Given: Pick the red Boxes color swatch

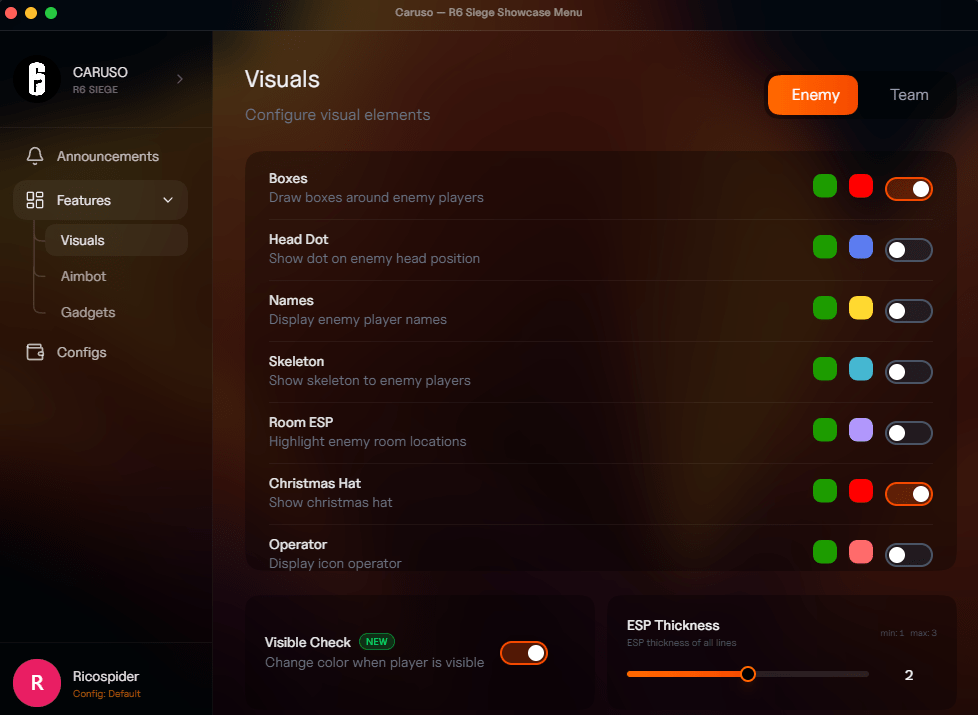Looking at the screenshot, I should (x=861, y=186).
